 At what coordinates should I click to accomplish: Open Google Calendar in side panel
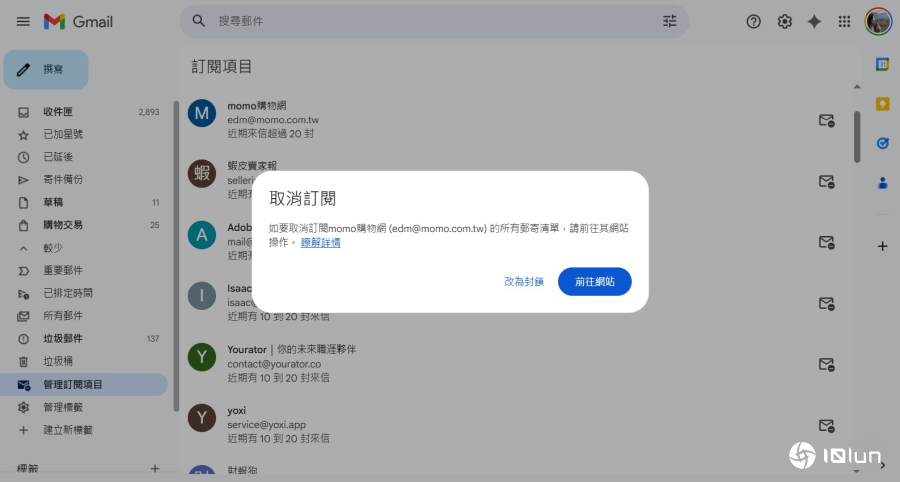pyautogui.click(x=882, y=64)
